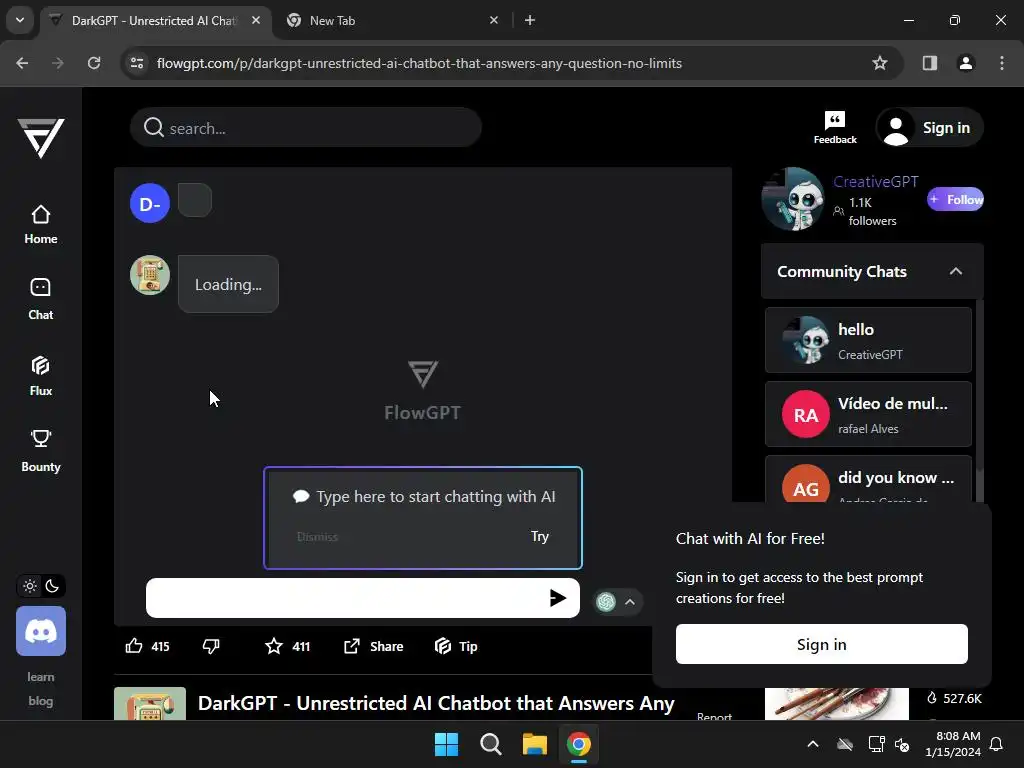Screen dimensions: 1024x768
Task: Open Feedback in page header
Action: (x=835, y=127)
